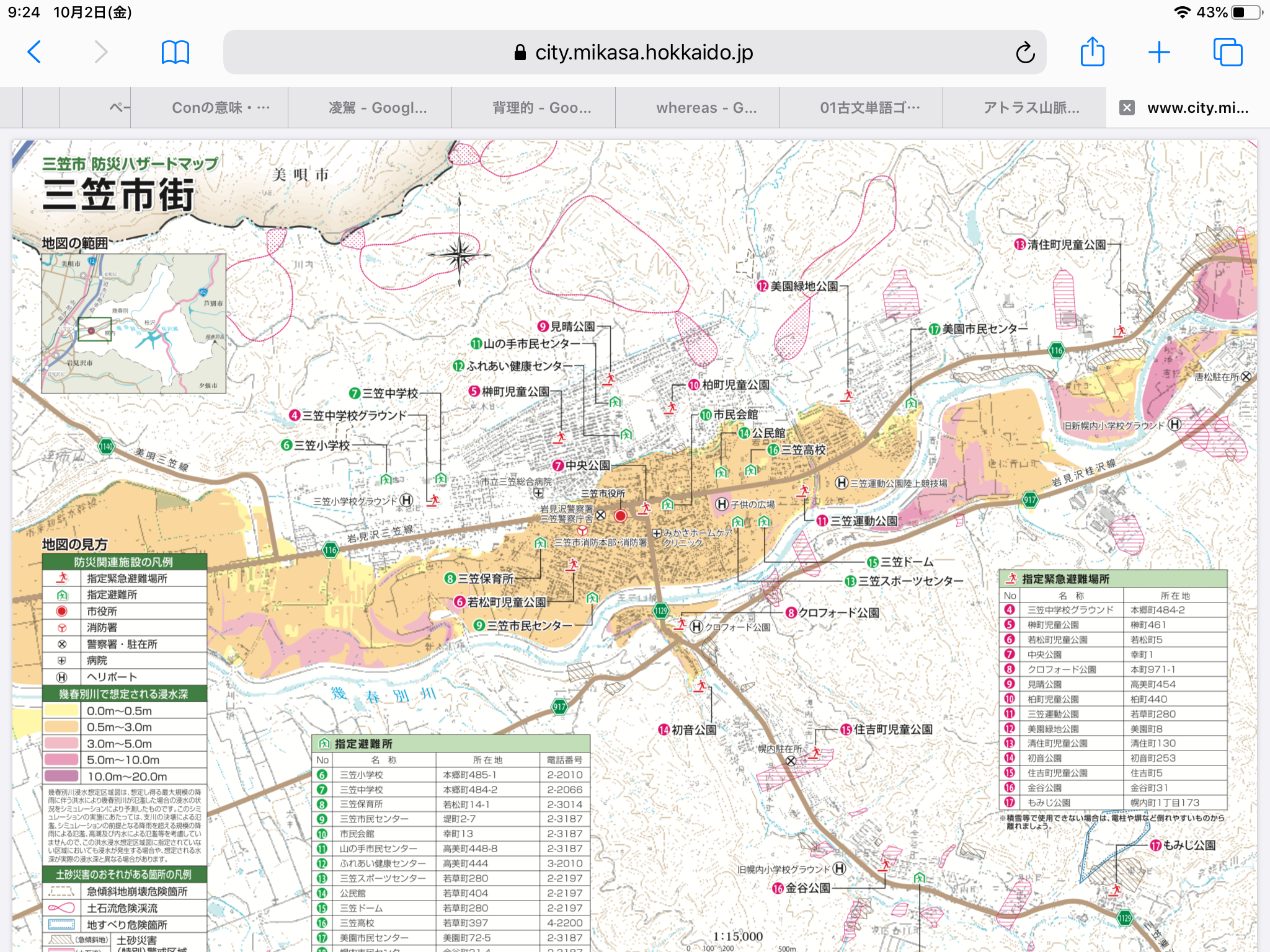Switch to the whereas - G... tab
Viewport: 1270px width, 952px height.
(x=706, y=108)
